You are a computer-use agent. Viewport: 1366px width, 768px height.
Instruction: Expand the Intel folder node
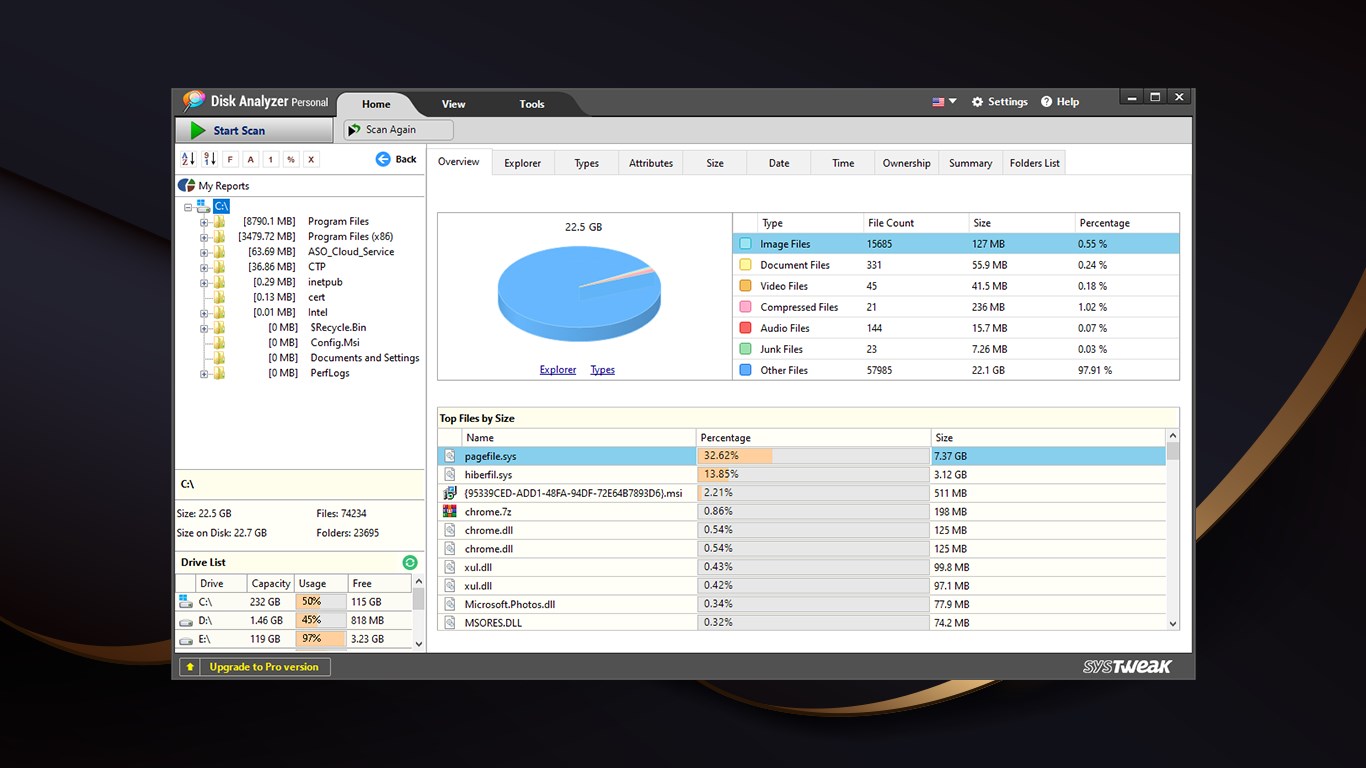203,313
